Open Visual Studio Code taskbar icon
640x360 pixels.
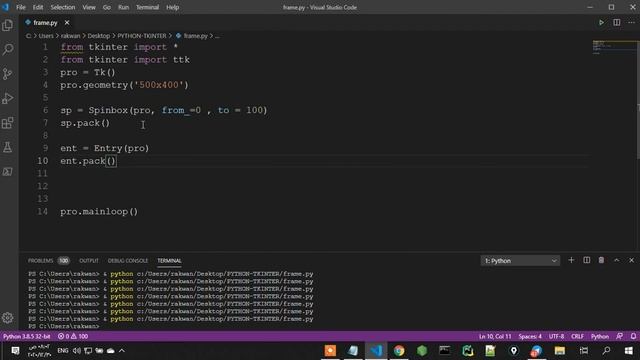click(x=376, y=351)
